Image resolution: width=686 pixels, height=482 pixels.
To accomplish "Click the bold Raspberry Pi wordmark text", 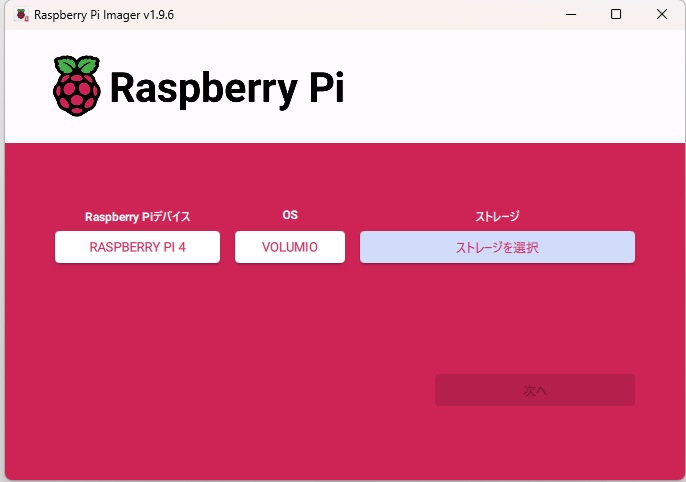I will [226, 88].
